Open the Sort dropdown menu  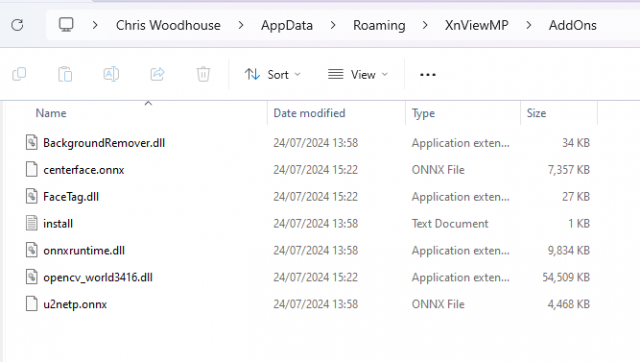tap(273, 75)
